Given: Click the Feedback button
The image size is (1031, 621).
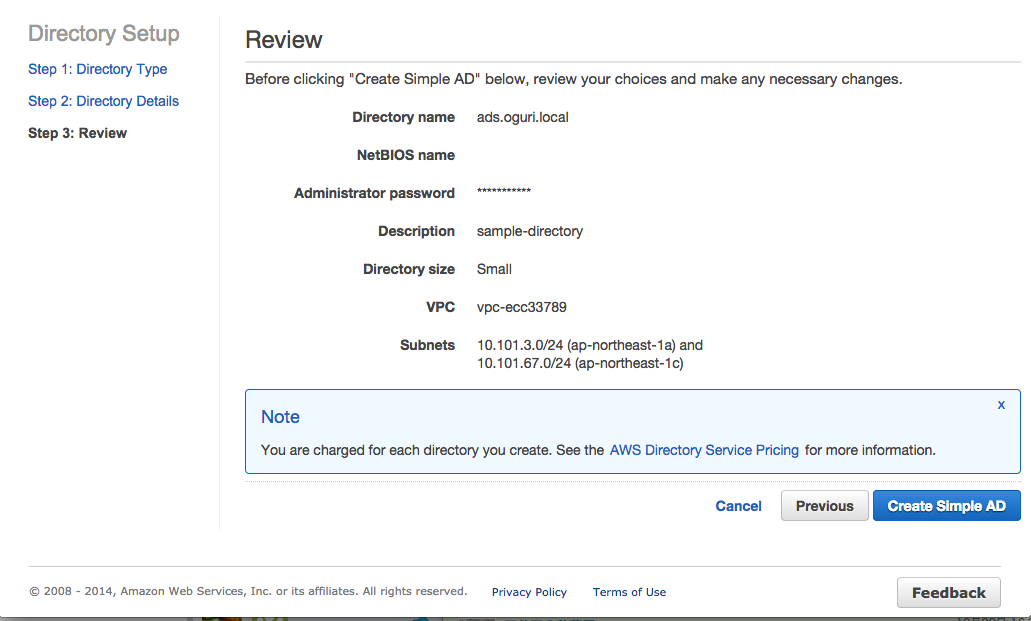Looking at the screenshot, I should [x=947, y=592].
